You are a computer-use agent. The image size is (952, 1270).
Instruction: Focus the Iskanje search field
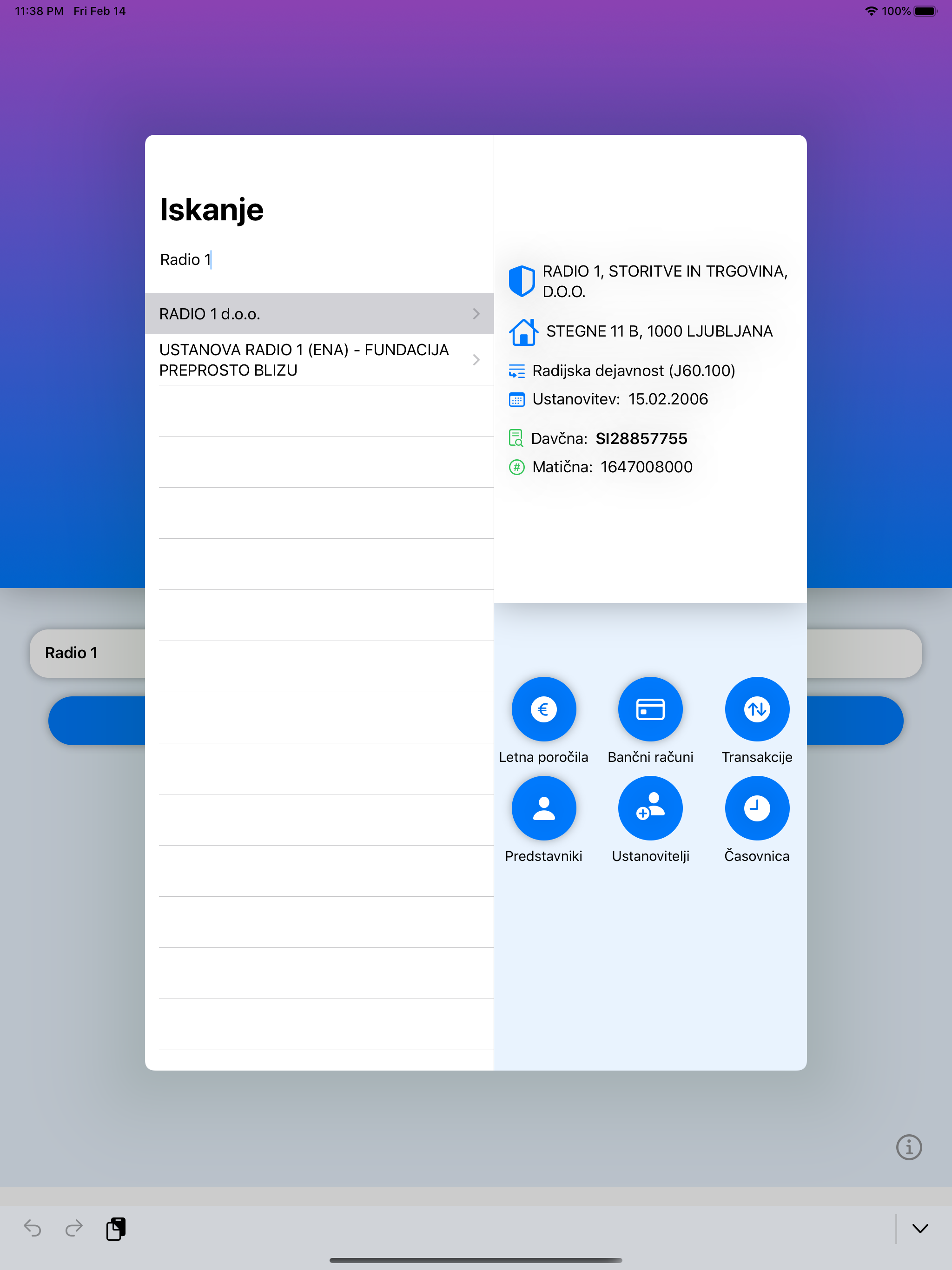[319, 259]
